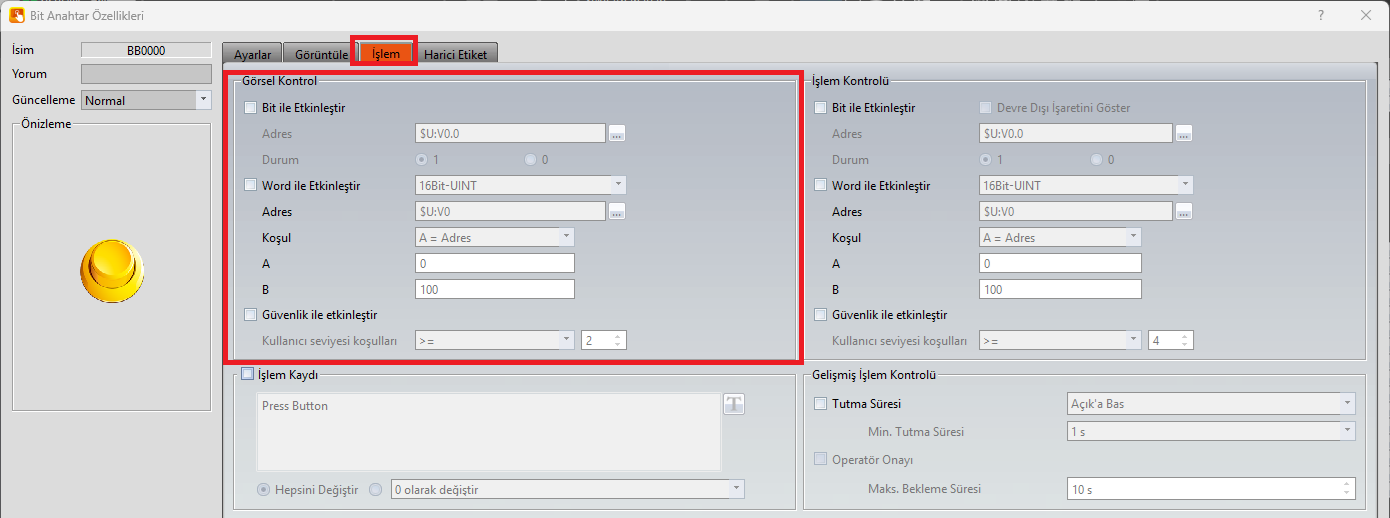
Task: Open the Harici Etiket tab
Action: (x=455, y=55)
